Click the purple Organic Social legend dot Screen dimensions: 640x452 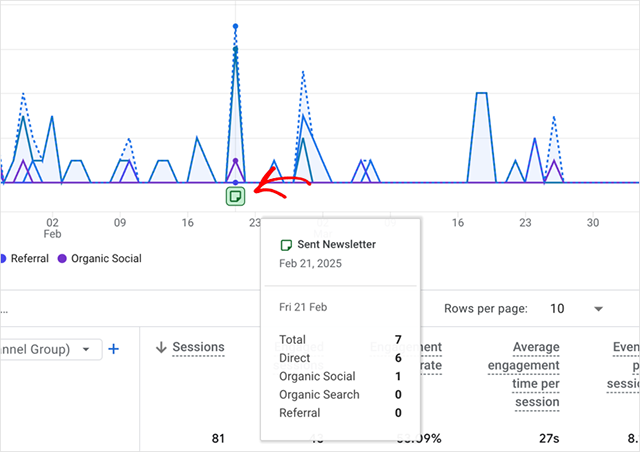[x=62, y=258]
